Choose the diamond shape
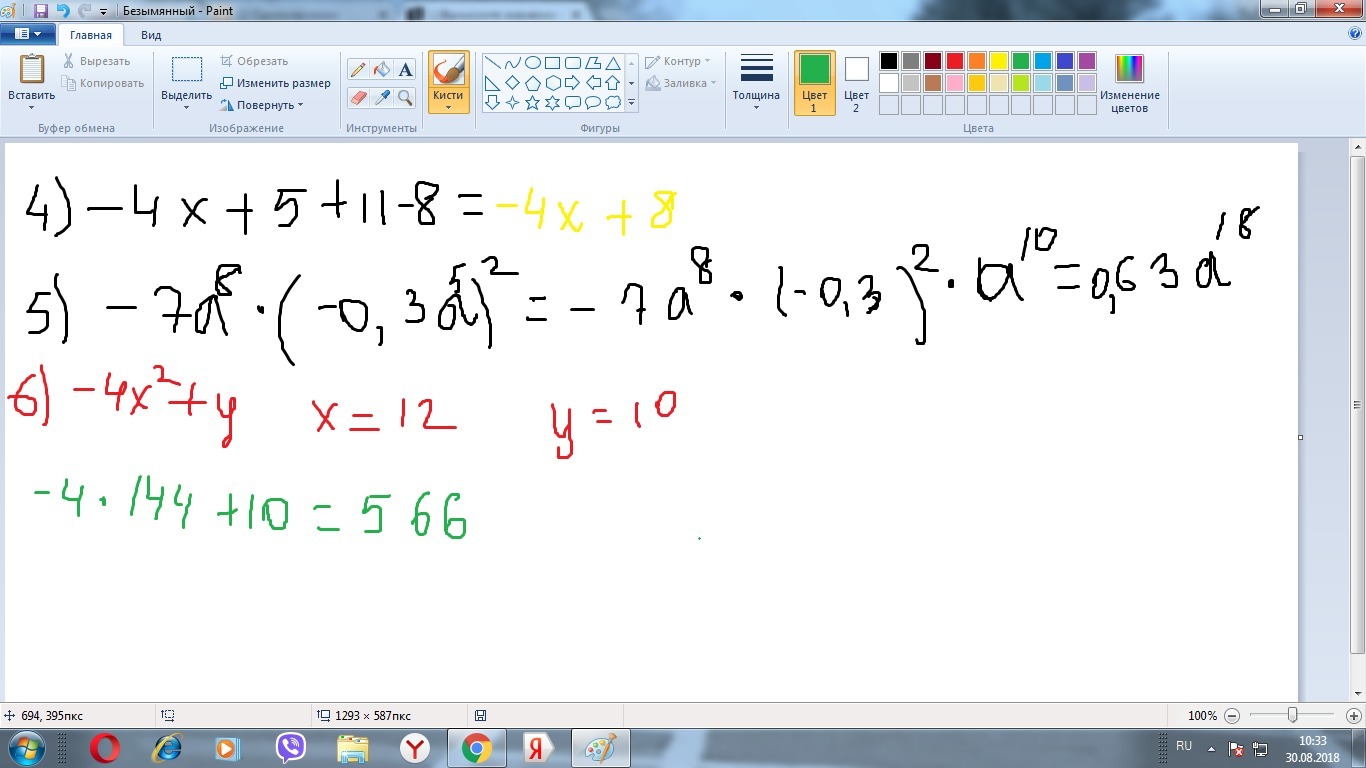Viewport: 1366px width, 768px height. click(512, 82)
